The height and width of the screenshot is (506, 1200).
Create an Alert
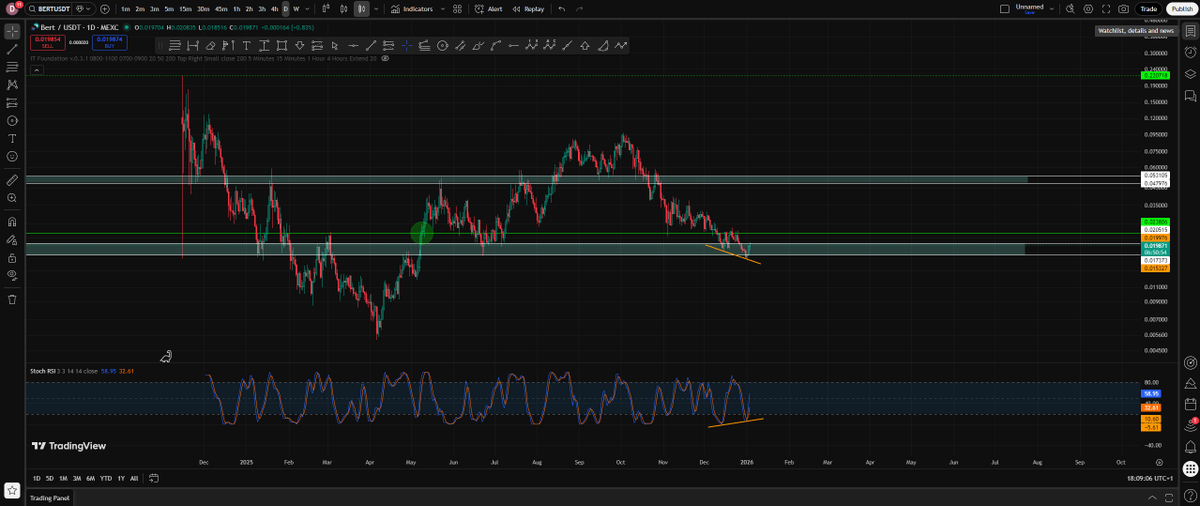(489, 9)
